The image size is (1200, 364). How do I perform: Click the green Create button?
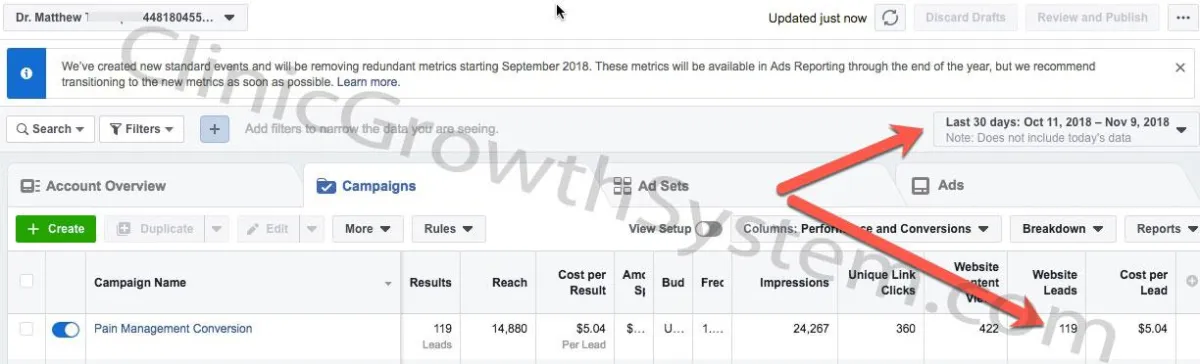click(56, 228)
